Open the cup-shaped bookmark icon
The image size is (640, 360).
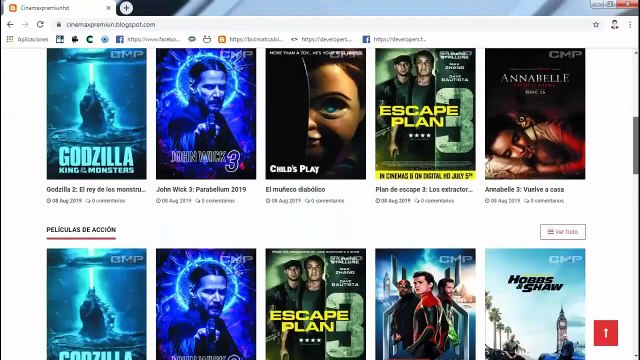[207, 39]
